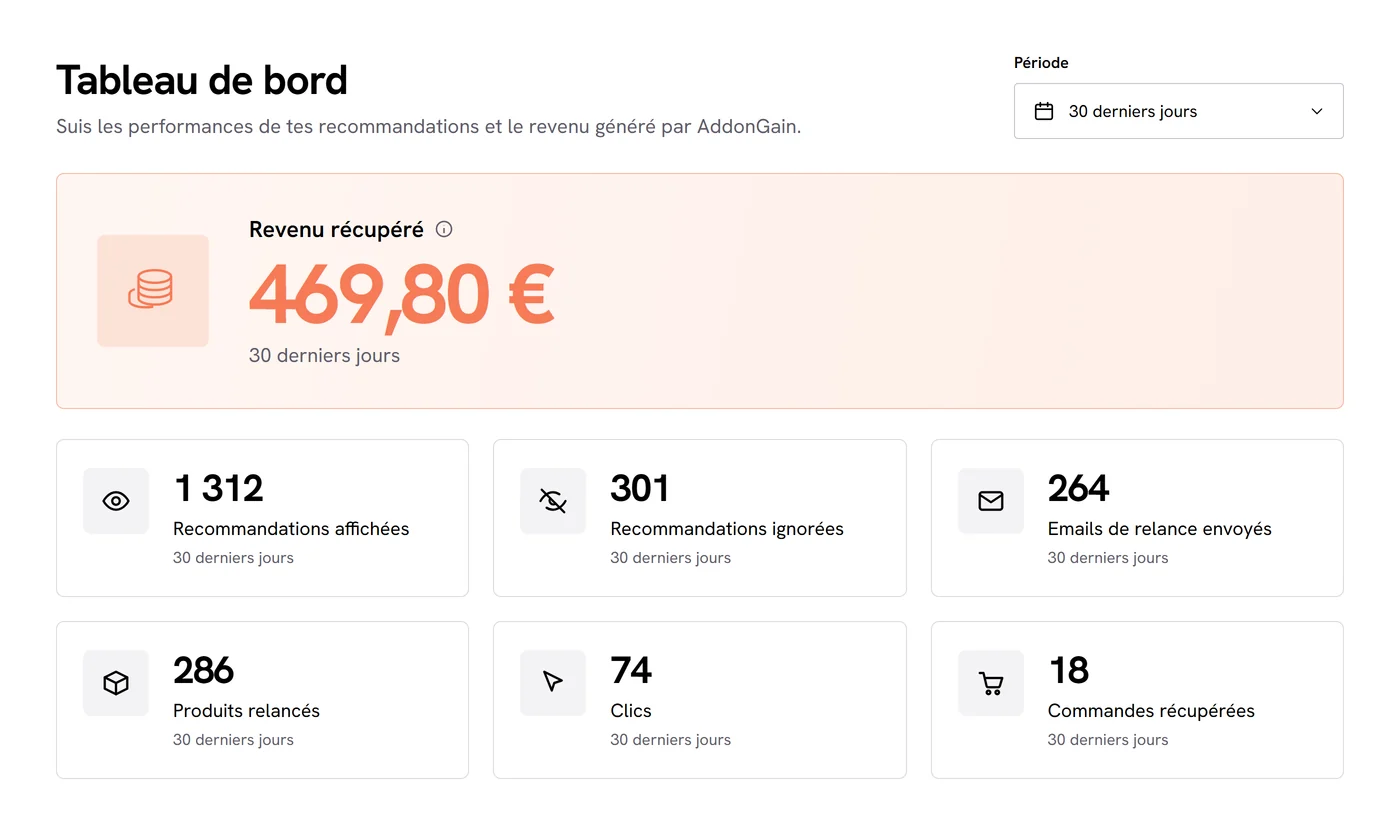Click the box icon for Produits relancés

[x=116, y=683]
